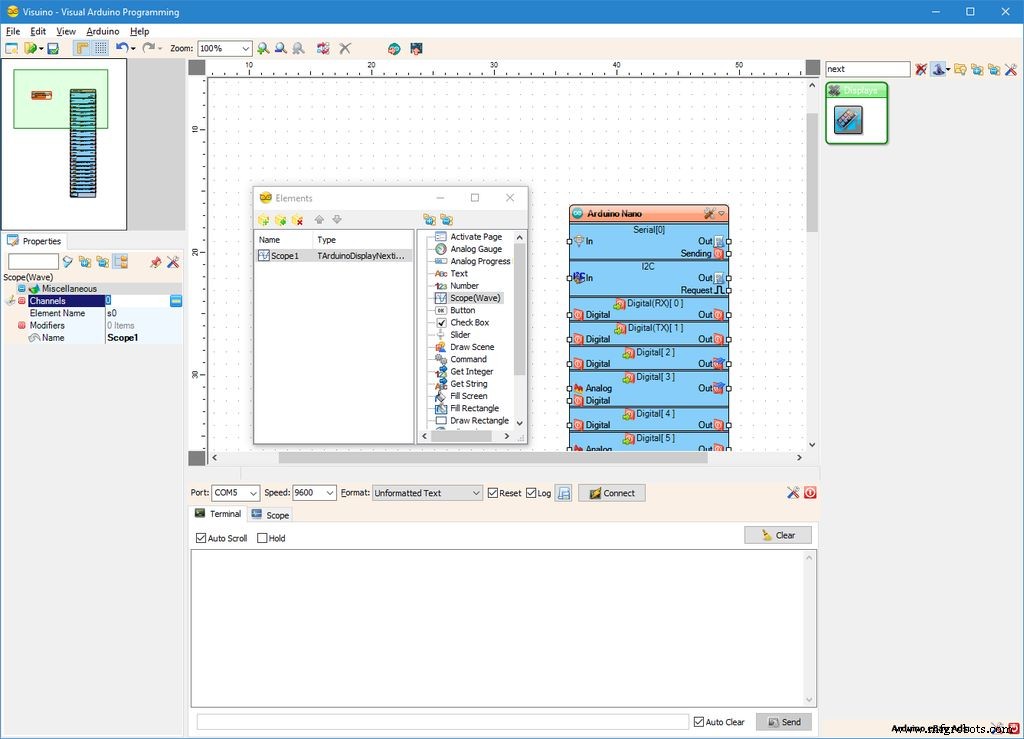The width and height of the screenshot is (1024, 739).
Task: Enable the Hold checkbox in Terminal panel
Action: click(262, 537)
